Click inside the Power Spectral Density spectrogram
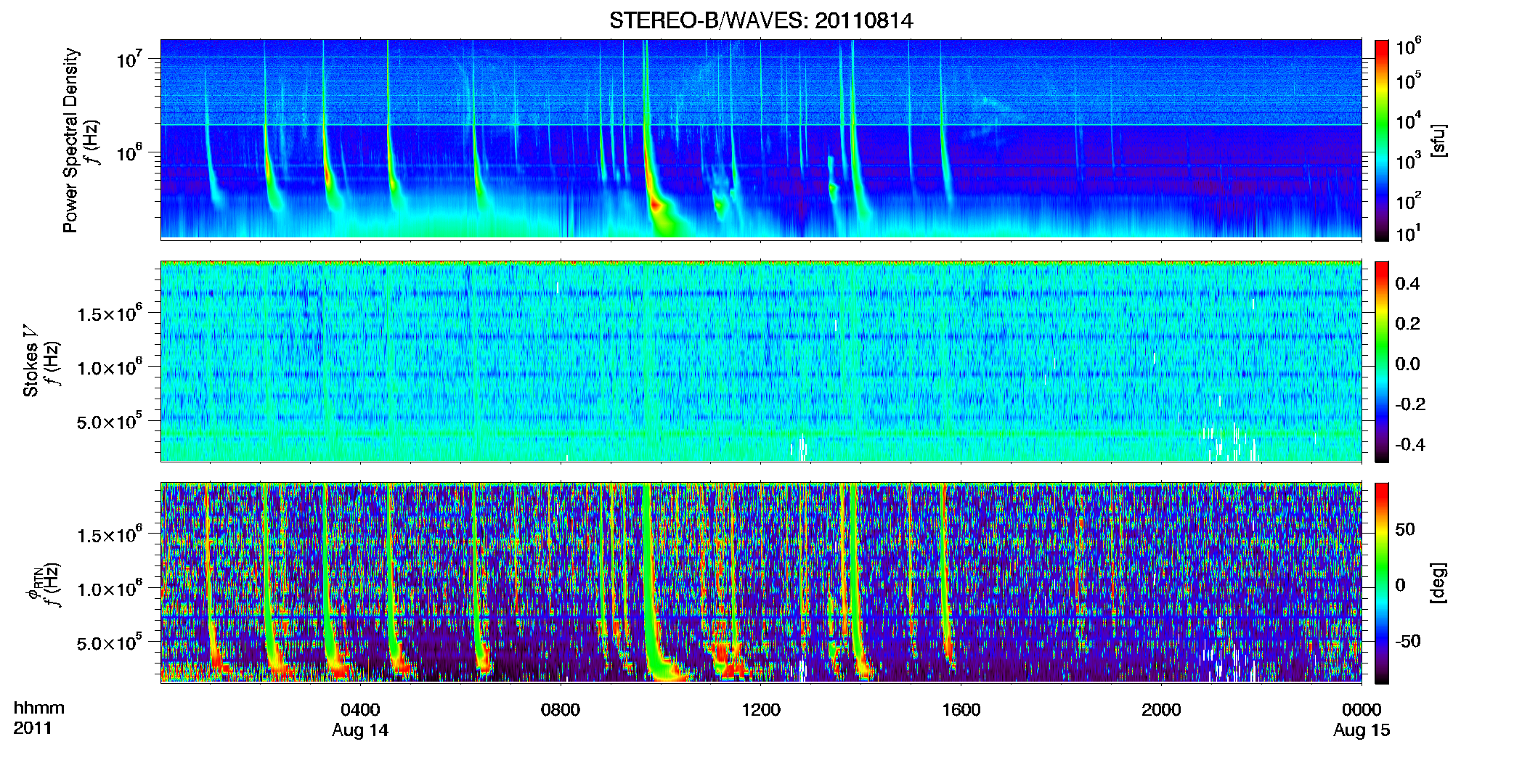Viewport: 1522px width, 784px height. 761,139
